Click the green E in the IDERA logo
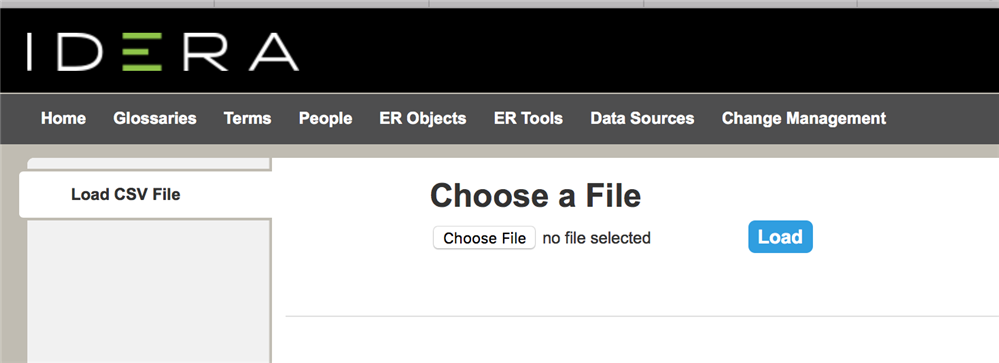999x363 pixels. point(141,52)
